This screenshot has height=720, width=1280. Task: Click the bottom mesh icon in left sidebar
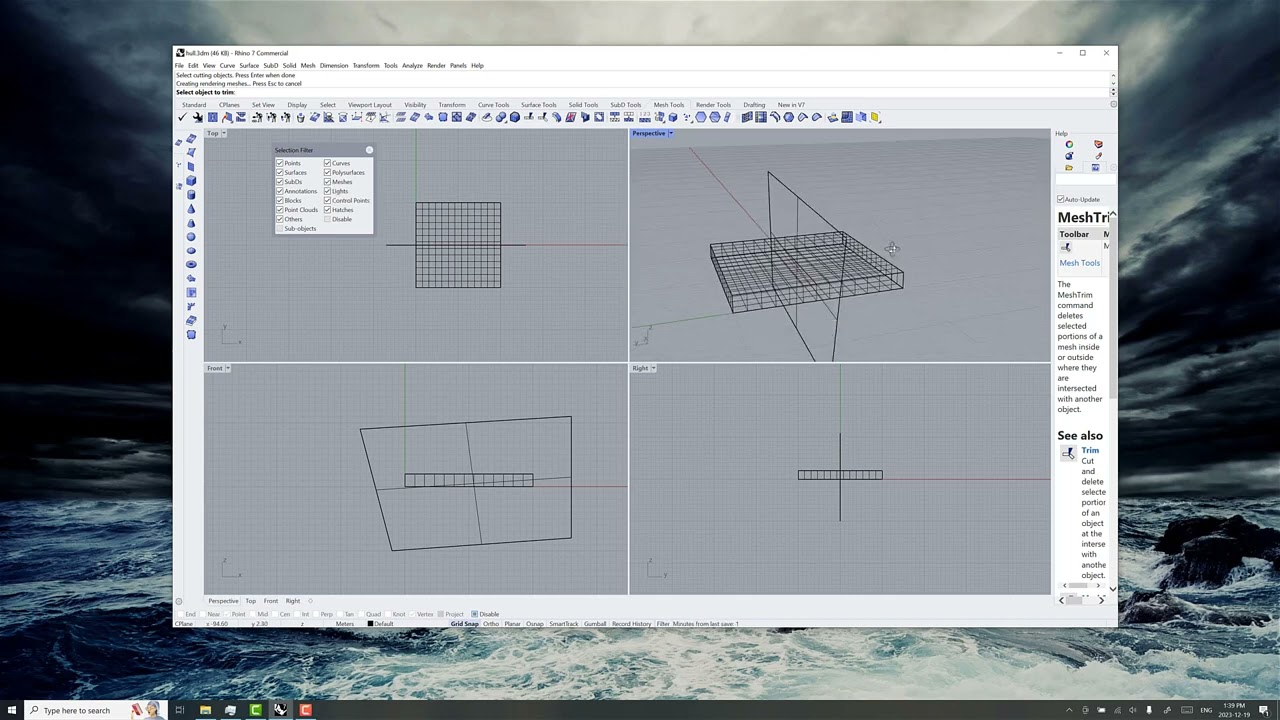[x=191, y=334]
